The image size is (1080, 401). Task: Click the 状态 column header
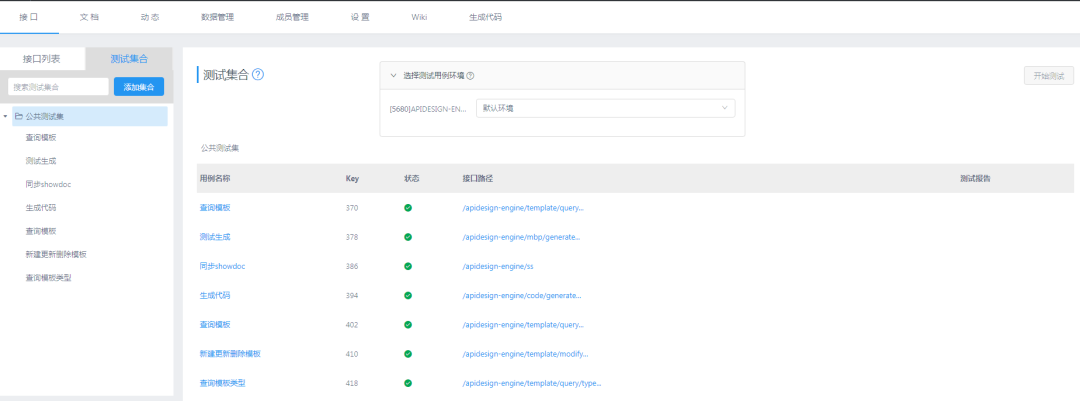point(412,178)
